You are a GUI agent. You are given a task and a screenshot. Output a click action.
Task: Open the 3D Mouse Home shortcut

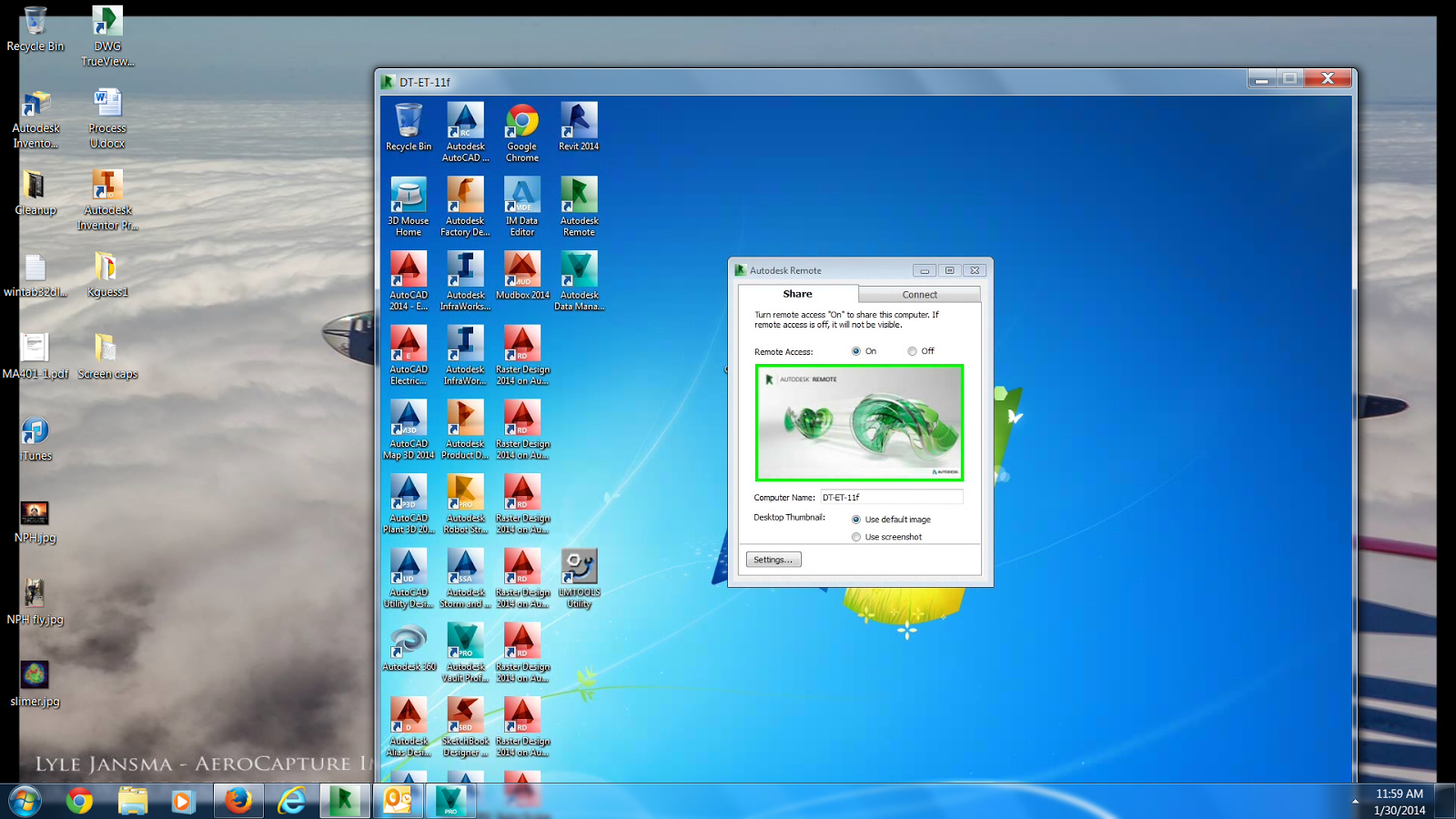point(409,207)
